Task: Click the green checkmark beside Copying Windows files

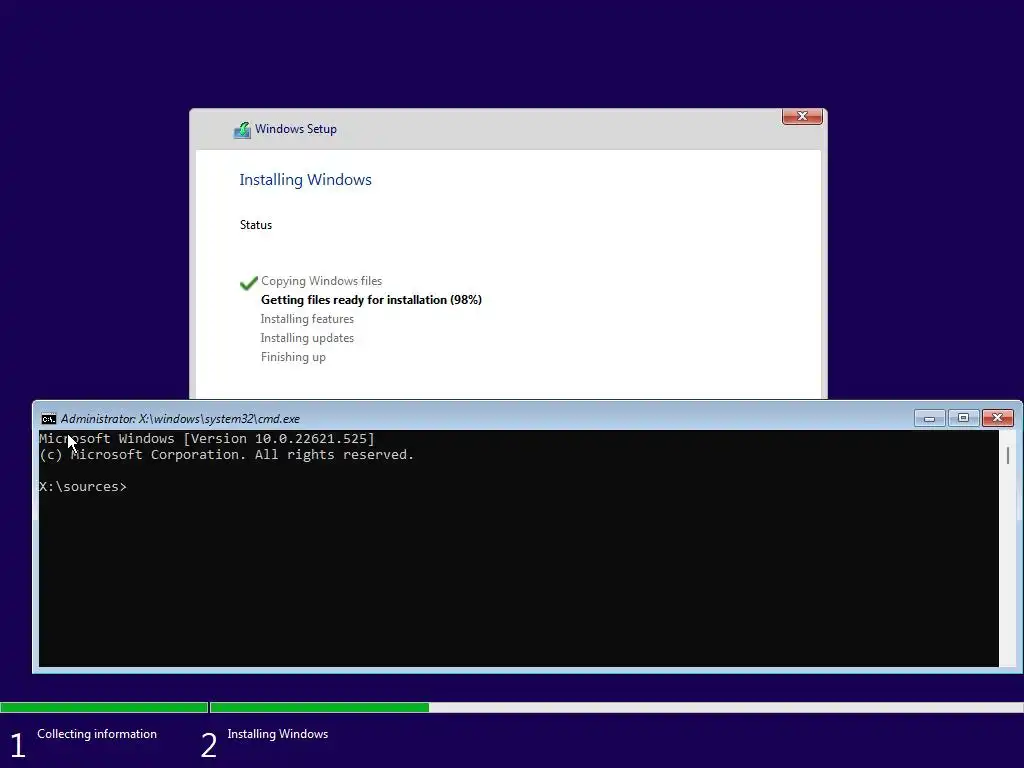Action: (249, 283)
